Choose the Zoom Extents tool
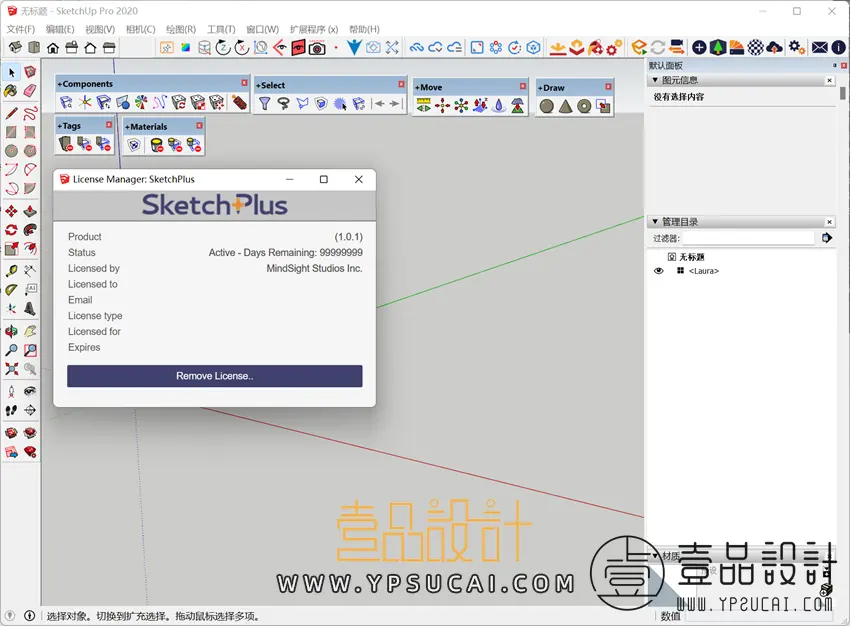Viewport: 850px width, 626px height. point(11,369)
